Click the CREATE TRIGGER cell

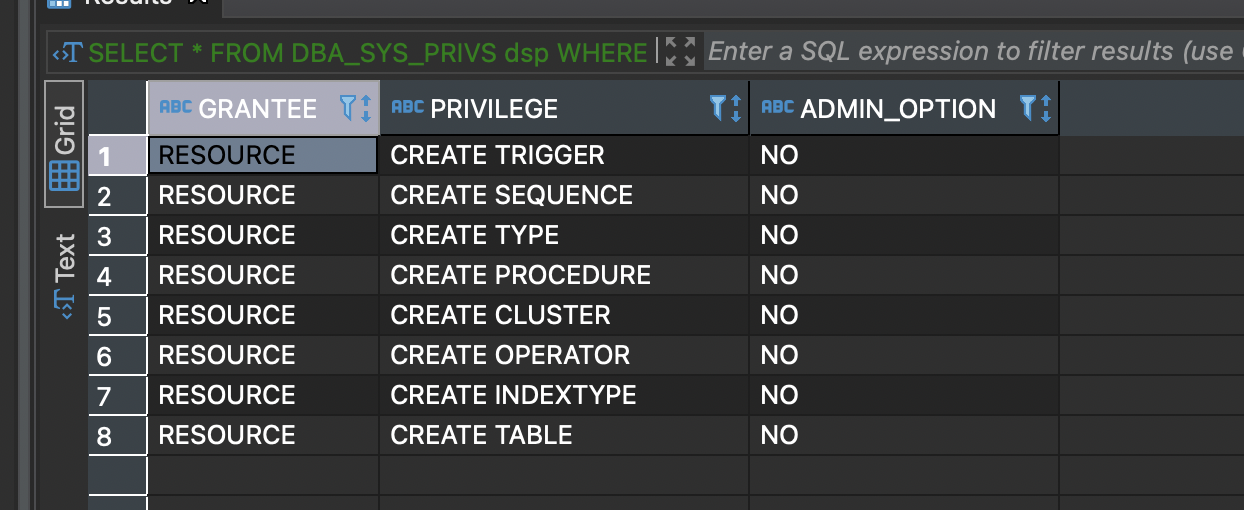564,155
